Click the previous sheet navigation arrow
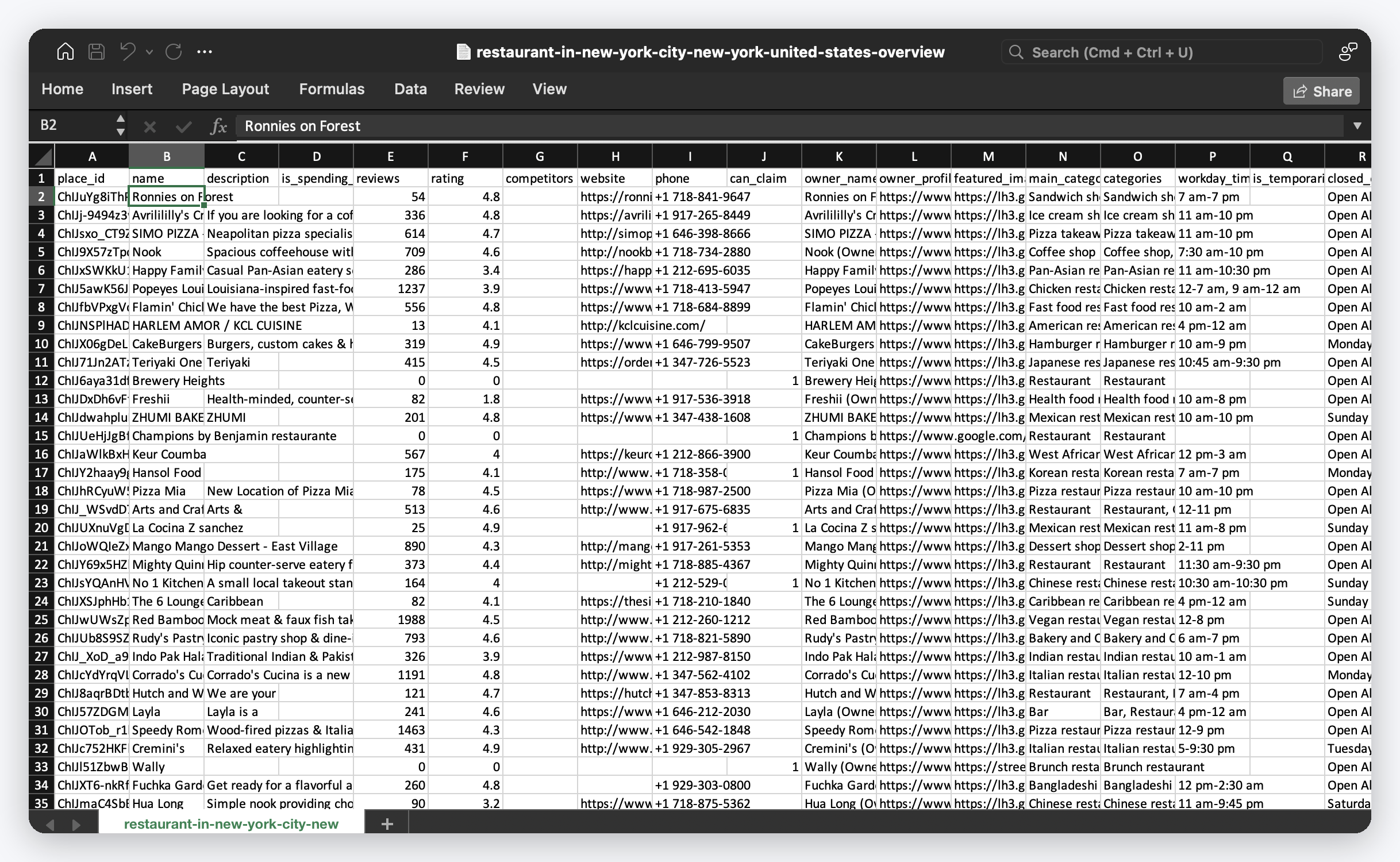 tap(50, 825)
